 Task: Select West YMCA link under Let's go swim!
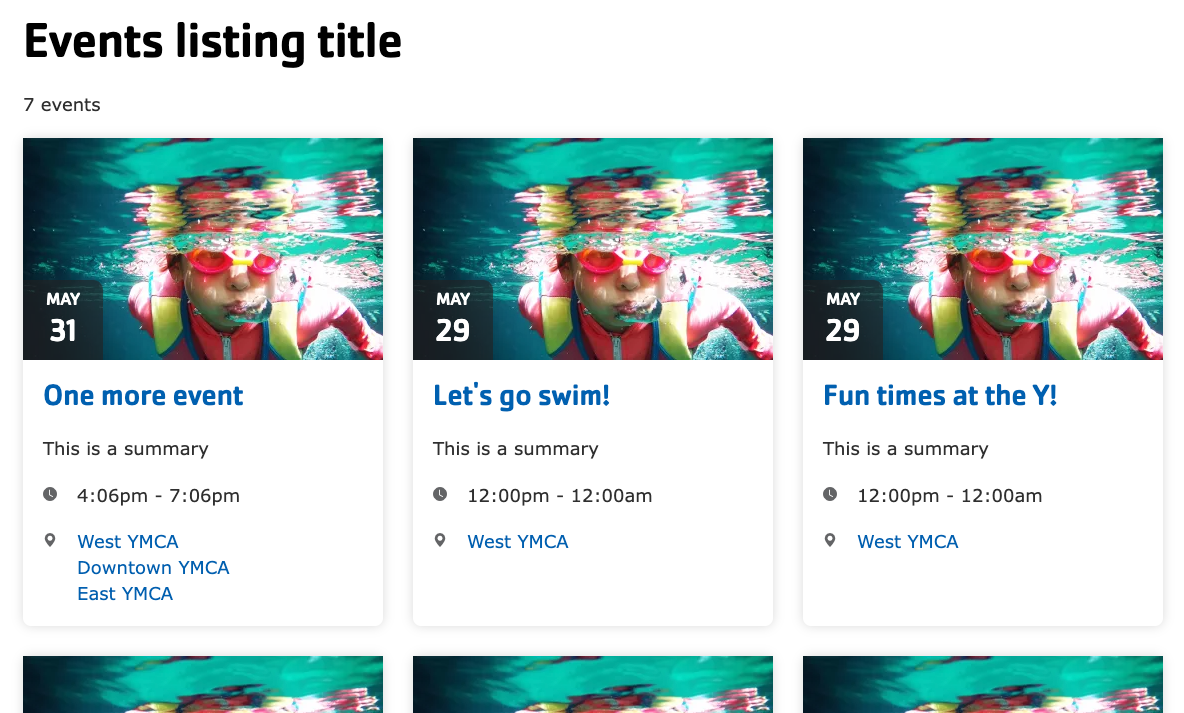(x=518, y=542)
